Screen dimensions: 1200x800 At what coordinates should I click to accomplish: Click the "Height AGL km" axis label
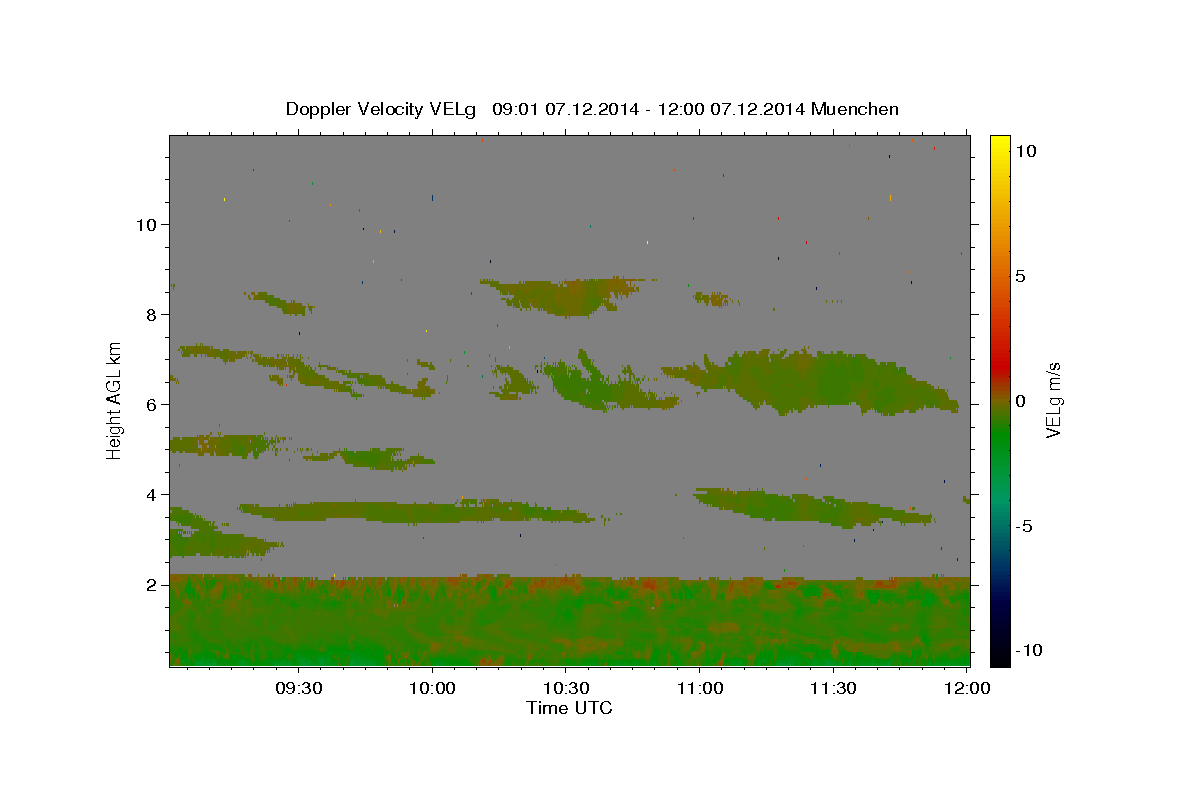[x=115, y=400]
